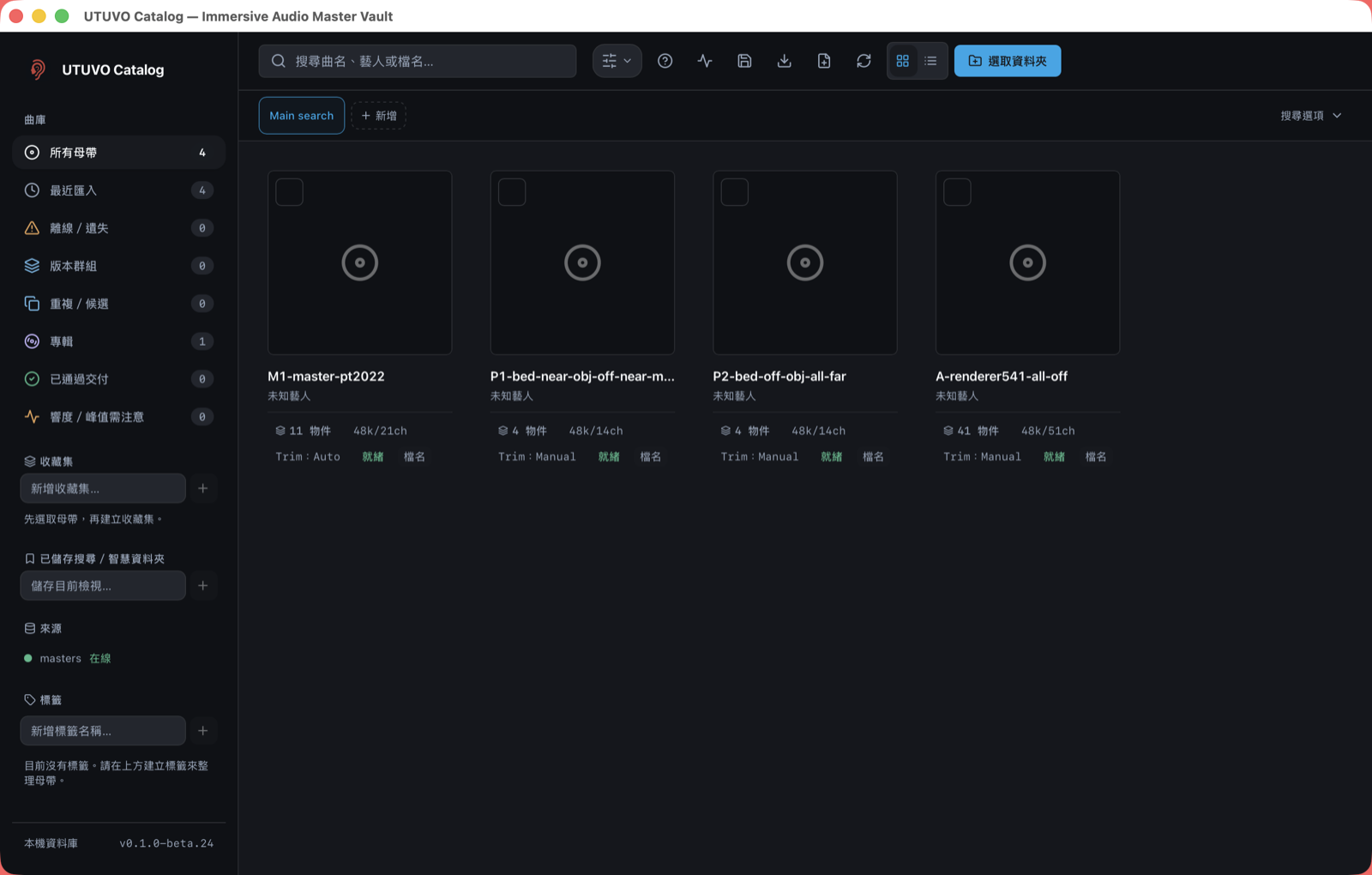
Task: Open 所有母帶 in the sidebar
Action: click(118, 153)
